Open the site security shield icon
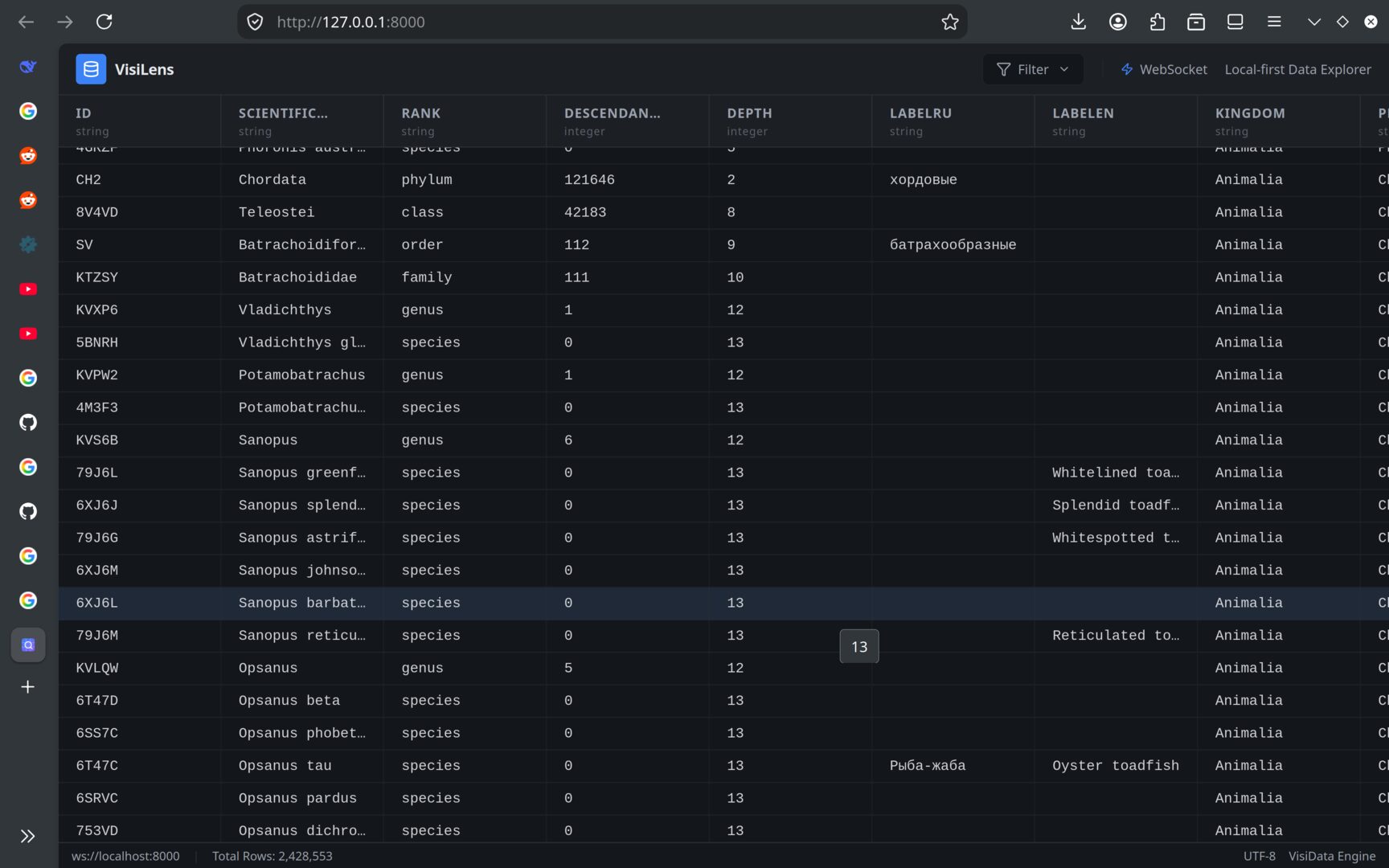Viewport: 1389px width, 868px height. pyautogui.click(x=255, y=22)
